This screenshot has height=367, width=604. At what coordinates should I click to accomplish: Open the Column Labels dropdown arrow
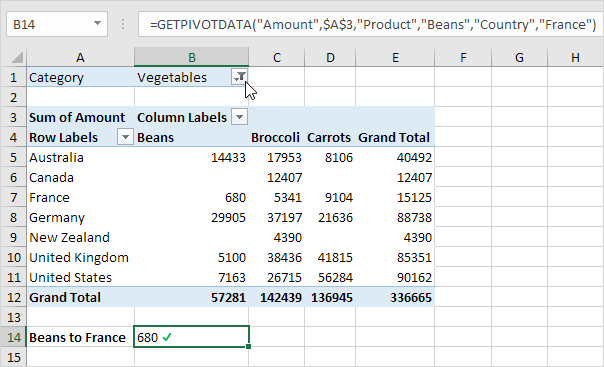click(240, 117)
